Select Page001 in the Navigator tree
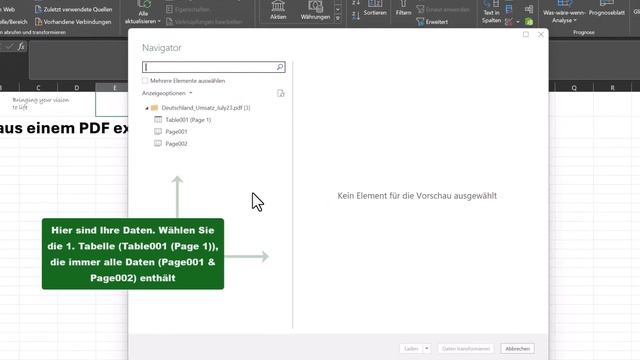This screenshot has width=640, height=360. click(x=171, y=131)
